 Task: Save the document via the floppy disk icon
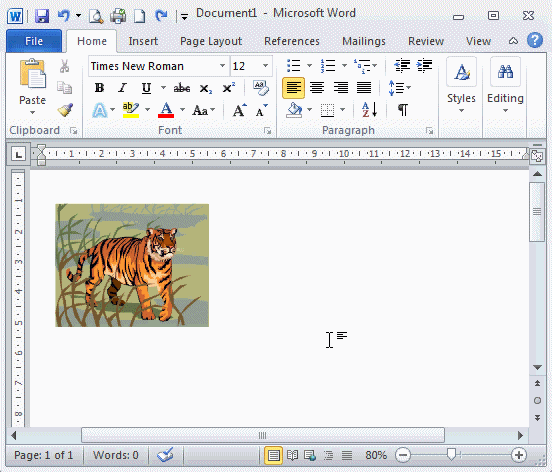[x=42, y=16]
